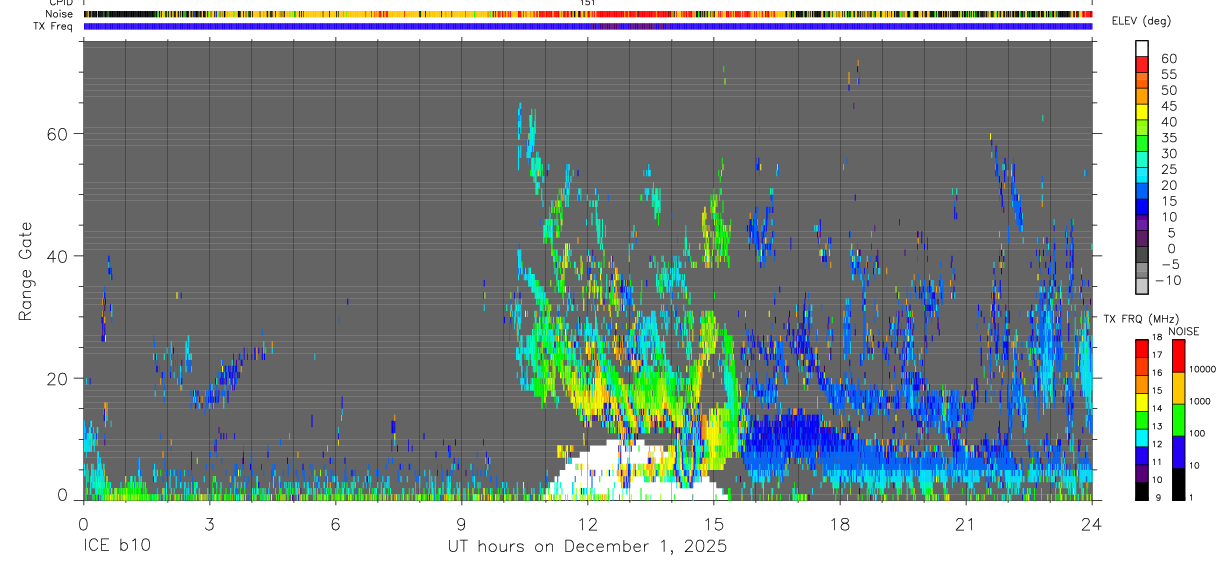
Task: Click the 15 tick on UT hours axis
Action: click(713, 524)
